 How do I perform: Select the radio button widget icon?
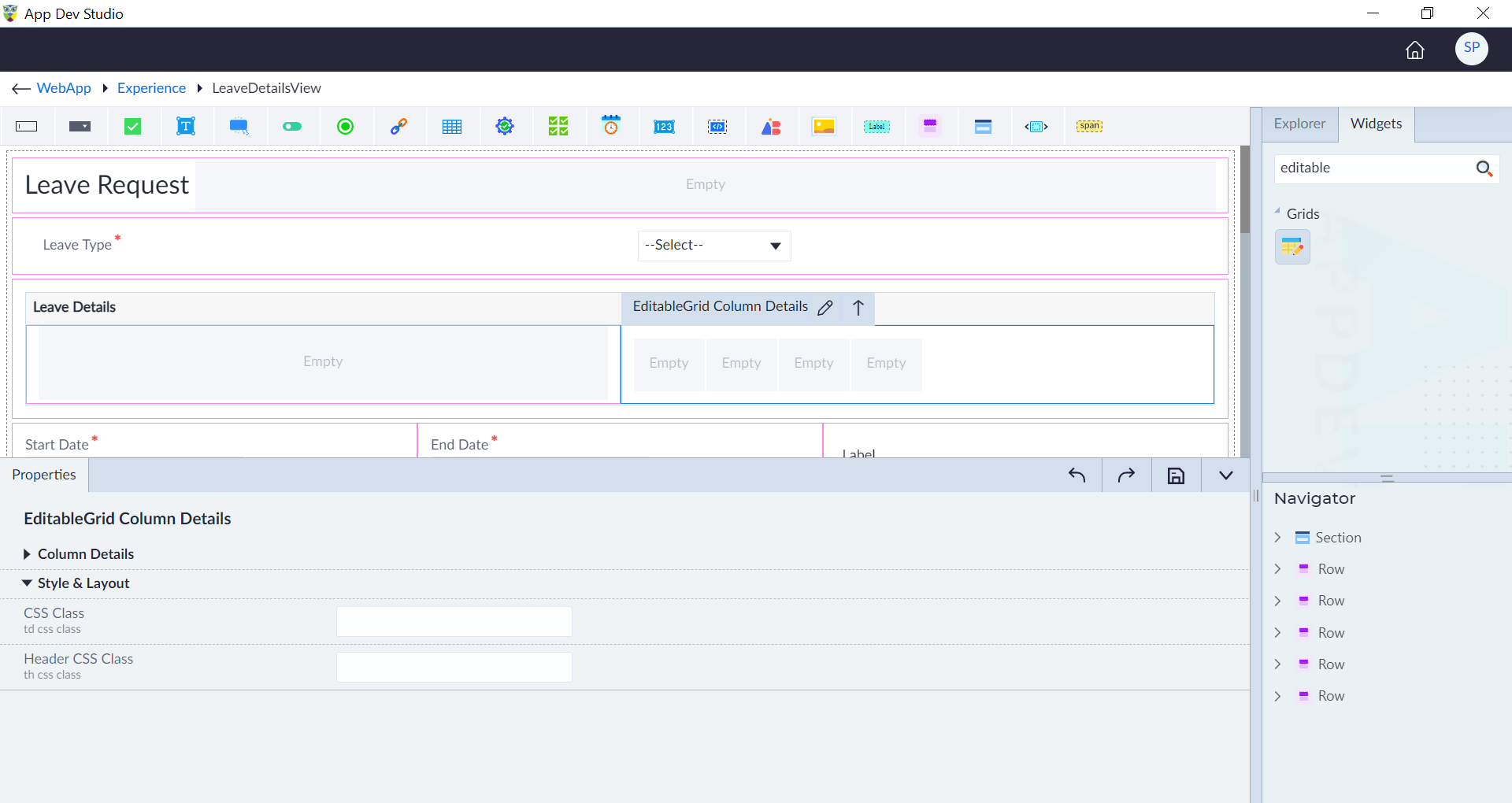[x=346, y=127]
